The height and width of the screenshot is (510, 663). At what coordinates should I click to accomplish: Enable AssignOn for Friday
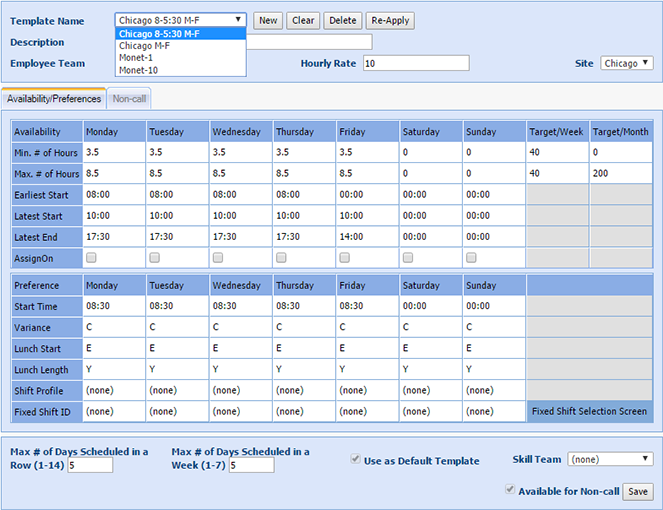click(x=345, y=258)
